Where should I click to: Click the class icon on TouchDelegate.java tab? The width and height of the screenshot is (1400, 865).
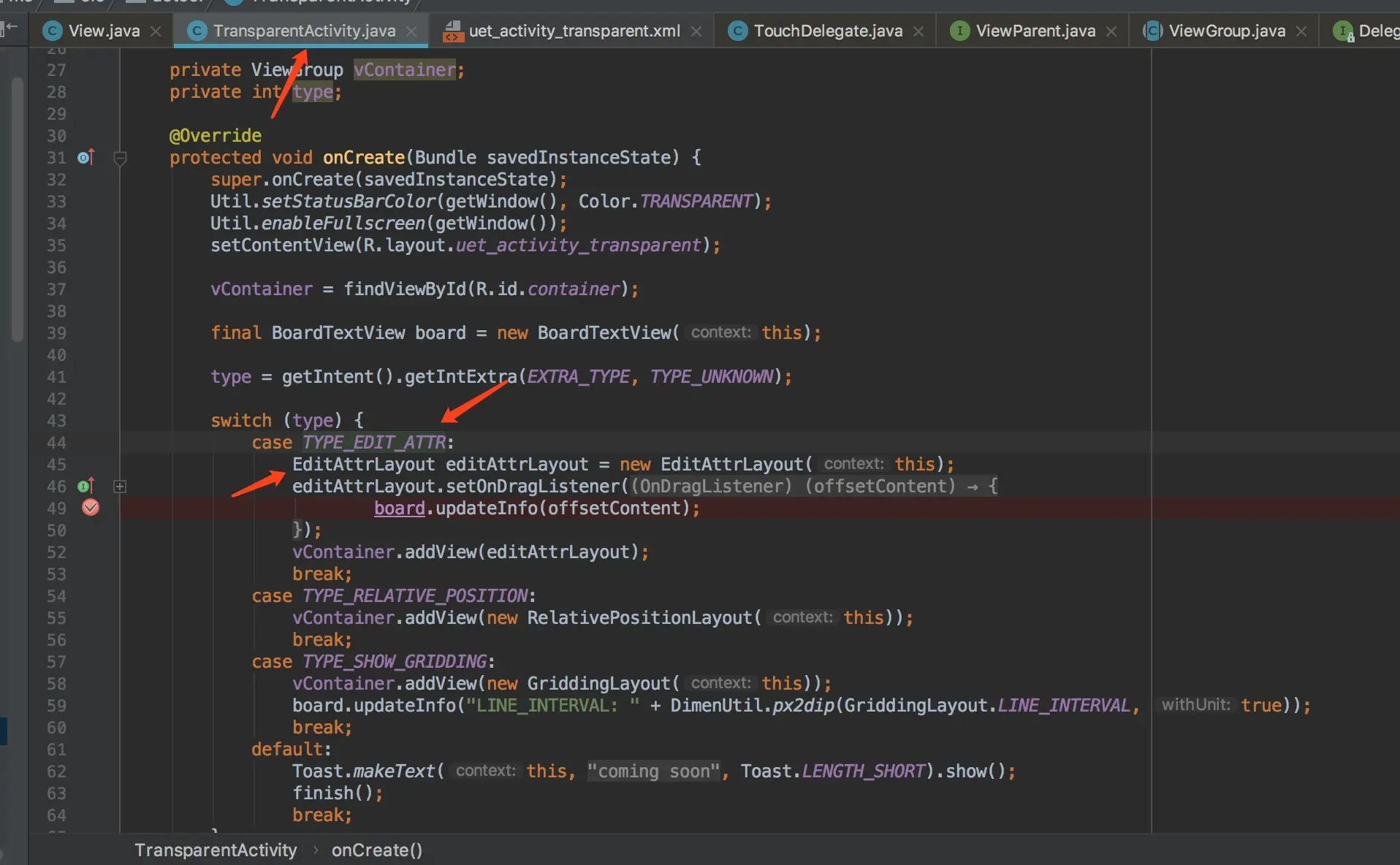[x=737, y=31]
